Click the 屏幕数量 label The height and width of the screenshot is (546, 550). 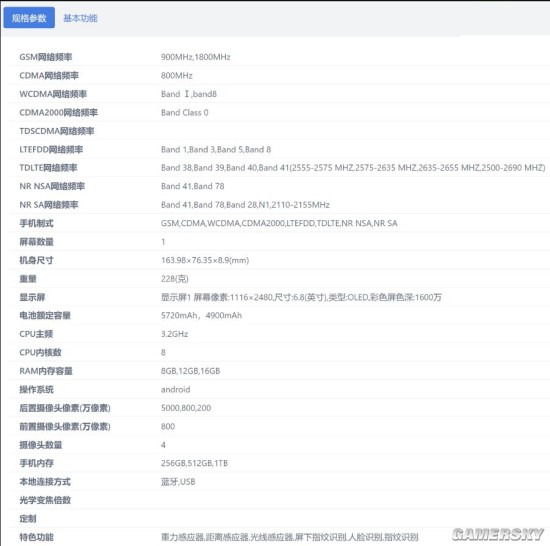coord(36,242)
